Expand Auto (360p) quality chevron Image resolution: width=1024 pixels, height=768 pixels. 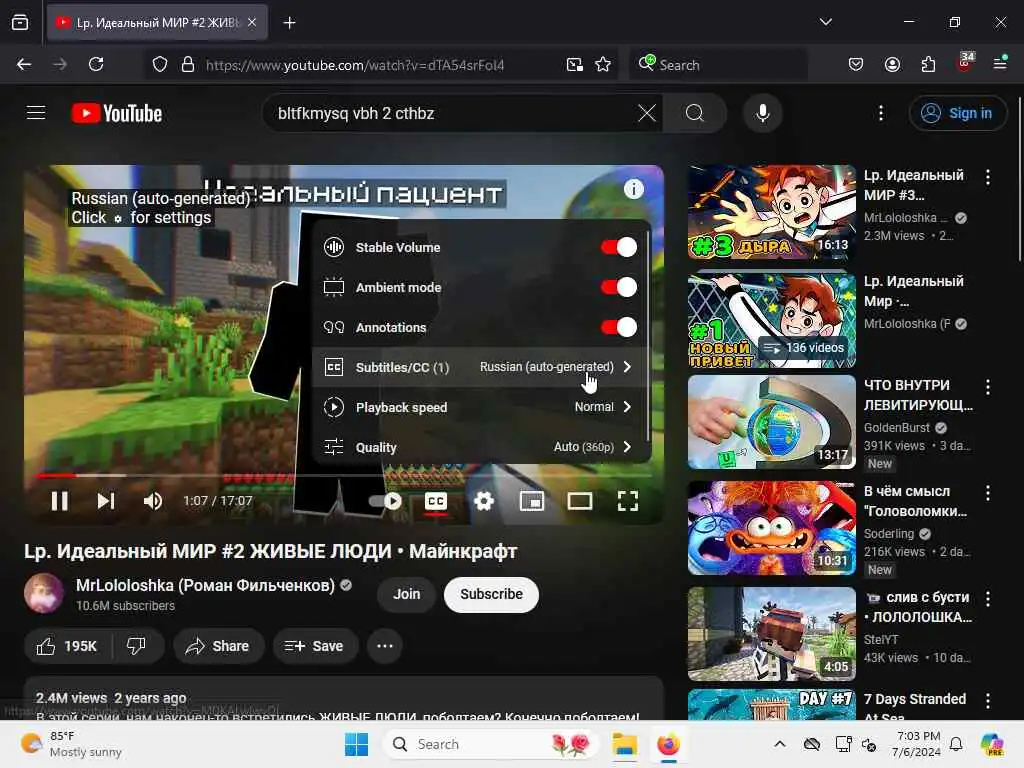point(627,447)
